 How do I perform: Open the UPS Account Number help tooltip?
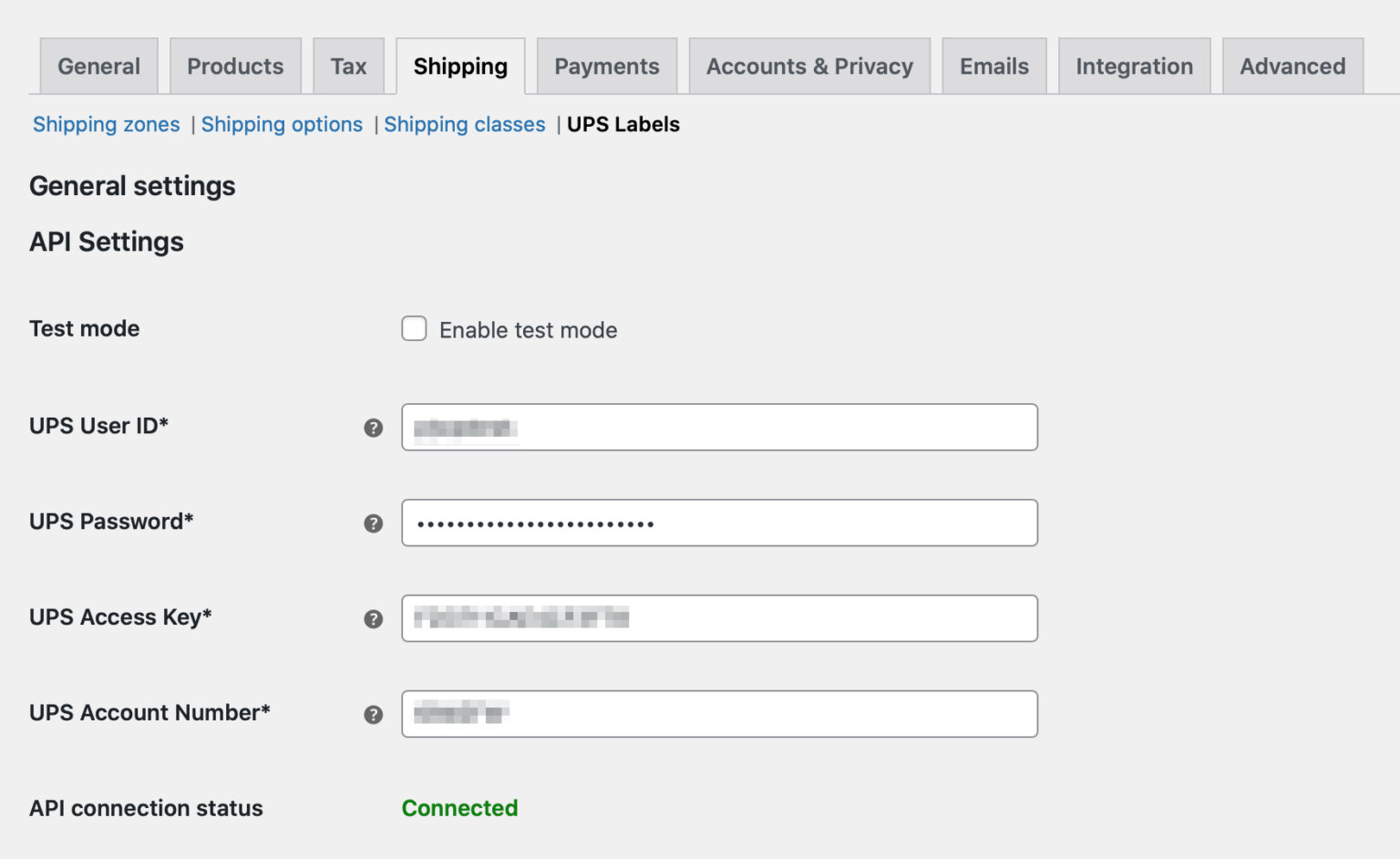373,715
